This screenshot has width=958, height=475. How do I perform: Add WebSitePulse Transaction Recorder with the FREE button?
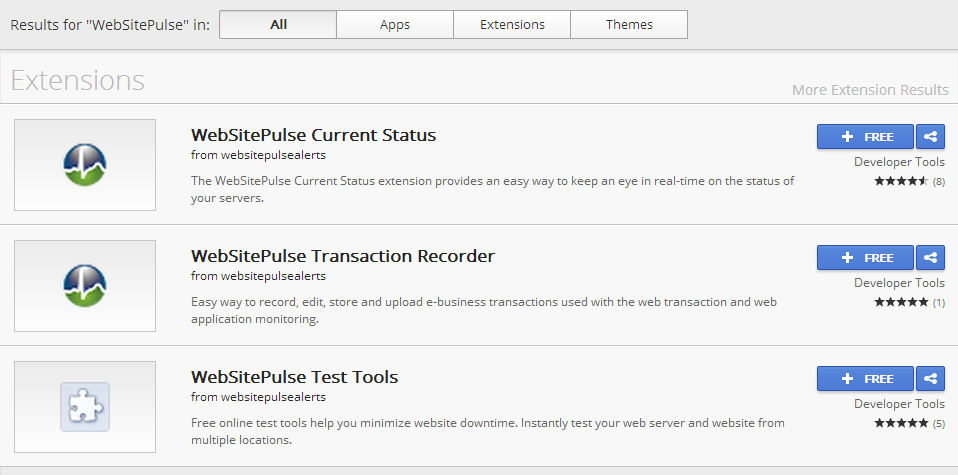coord(865,258)
